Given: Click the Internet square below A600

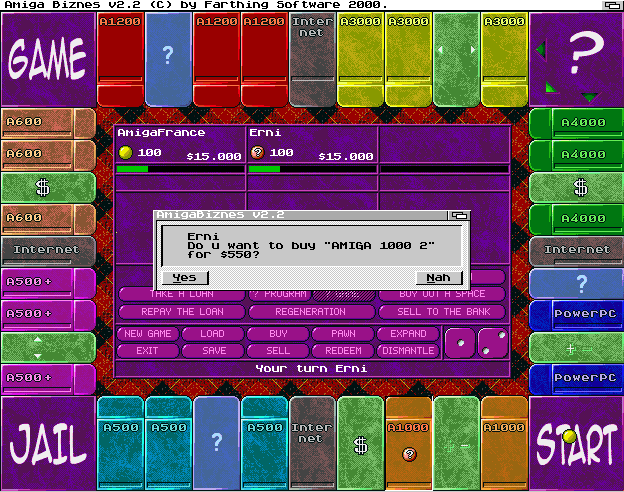Looking at the screenshot, I should [x=49, y=252].
